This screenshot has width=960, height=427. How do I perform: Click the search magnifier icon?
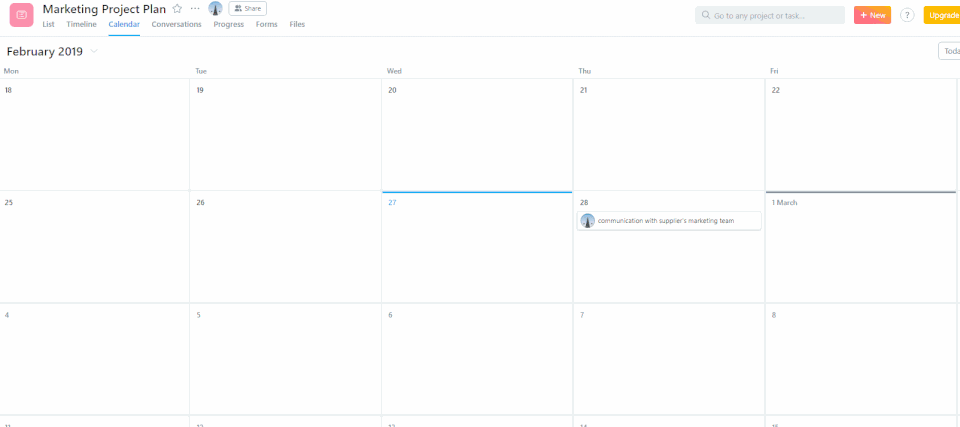[706, 15]
